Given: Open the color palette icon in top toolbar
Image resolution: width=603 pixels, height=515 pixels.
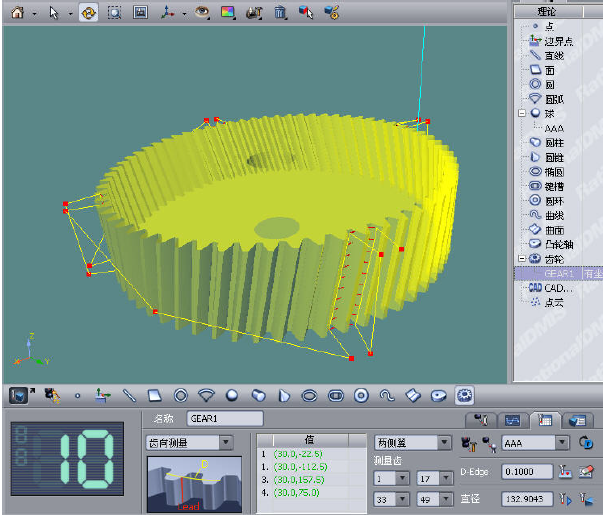Looking at the screenshot, I should pos(228,13).
